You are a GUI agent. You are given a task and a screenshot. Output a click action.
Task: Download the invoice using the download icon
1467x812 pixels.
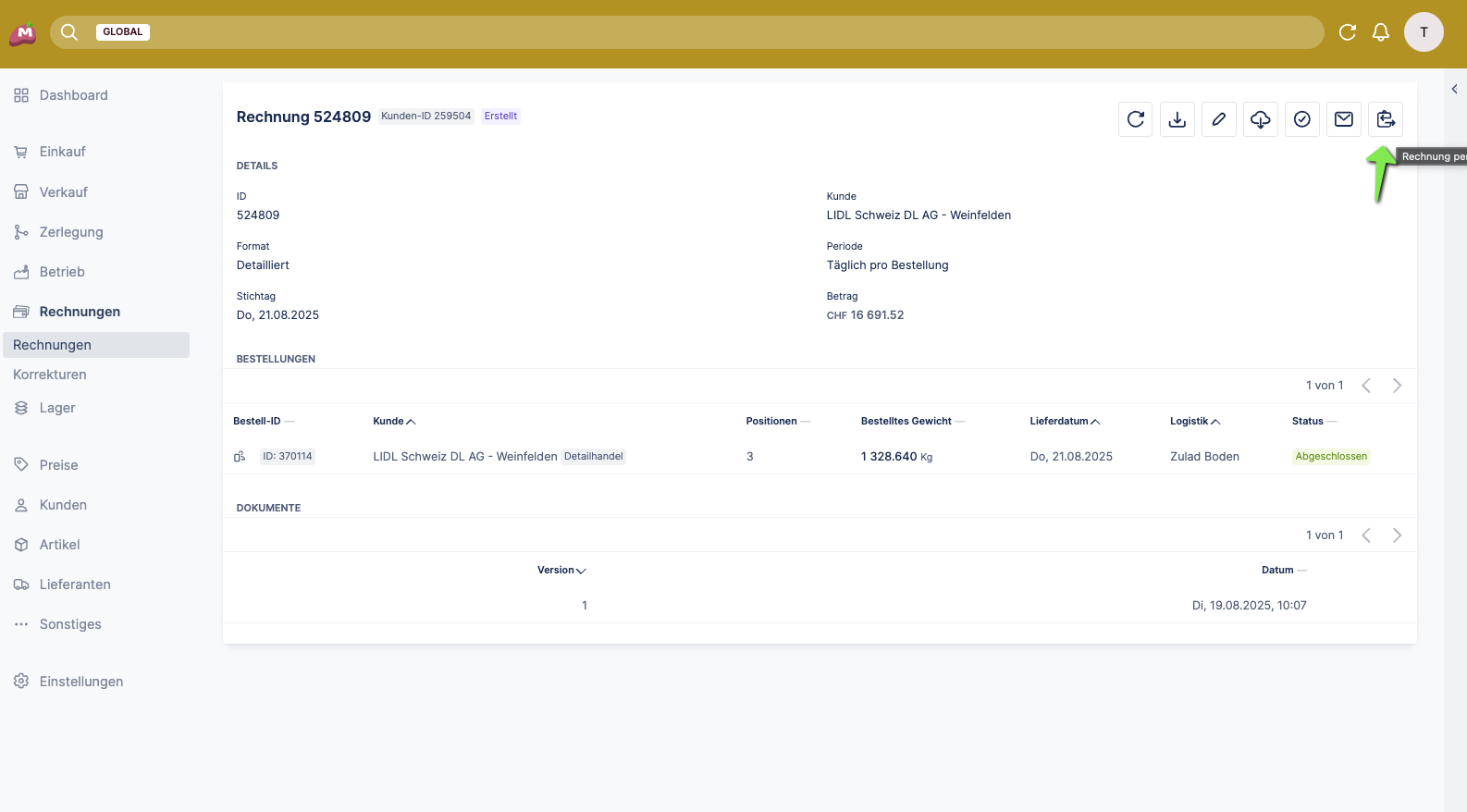(1177, 119)
